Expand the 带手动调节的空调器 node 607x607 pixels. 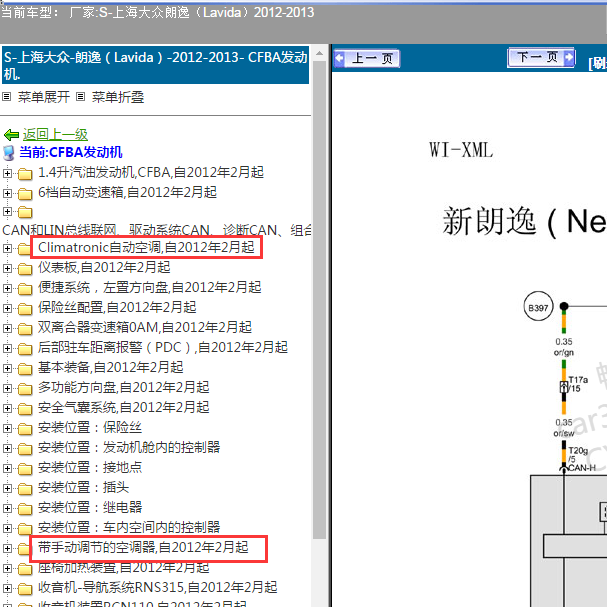(x=7, y=548)
